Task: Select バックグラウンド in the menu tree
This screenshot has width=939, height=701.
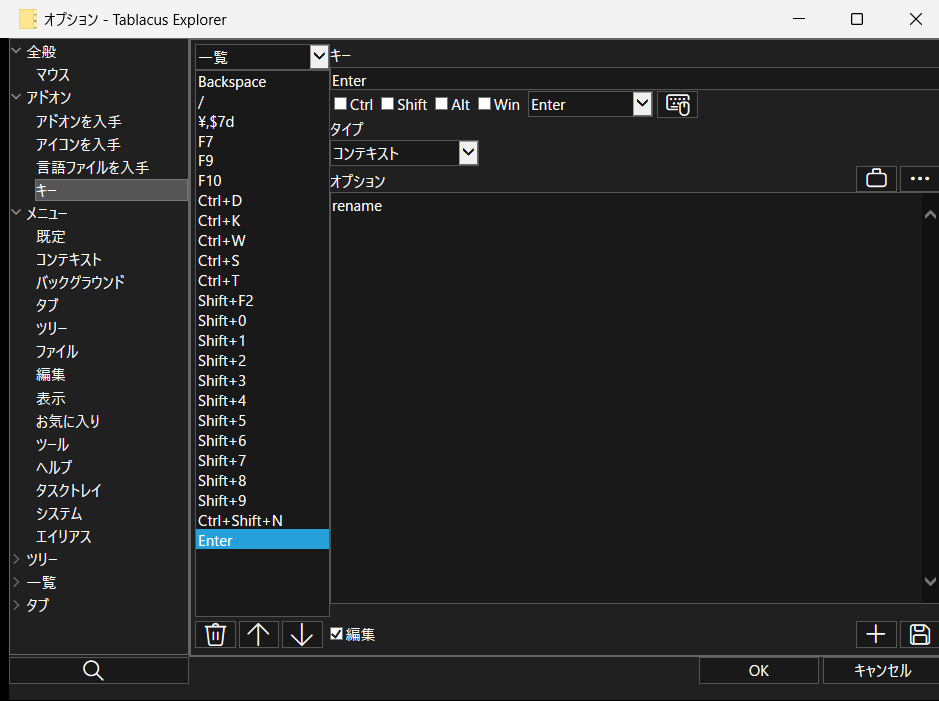Action: point(80,282)
